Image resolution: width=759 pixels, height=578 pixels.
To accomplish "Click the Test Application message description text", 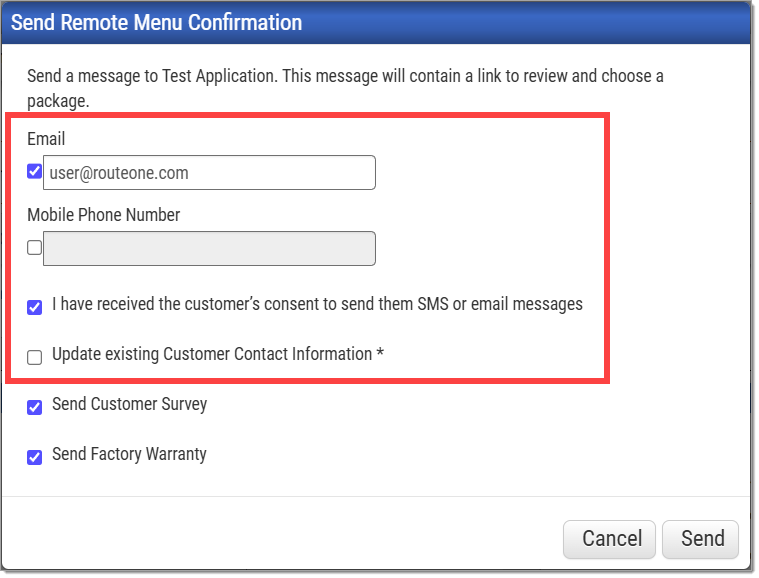I will point(345,89).
